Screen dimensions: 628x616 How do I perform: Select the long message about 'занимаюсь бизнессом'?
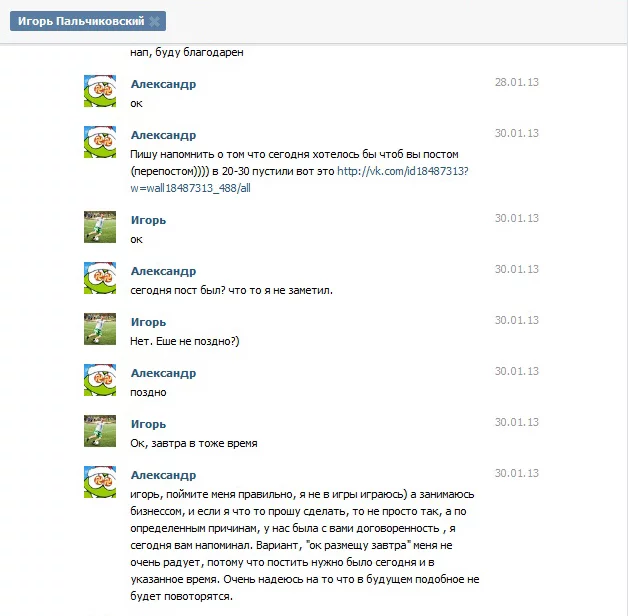tap(305, 545)
